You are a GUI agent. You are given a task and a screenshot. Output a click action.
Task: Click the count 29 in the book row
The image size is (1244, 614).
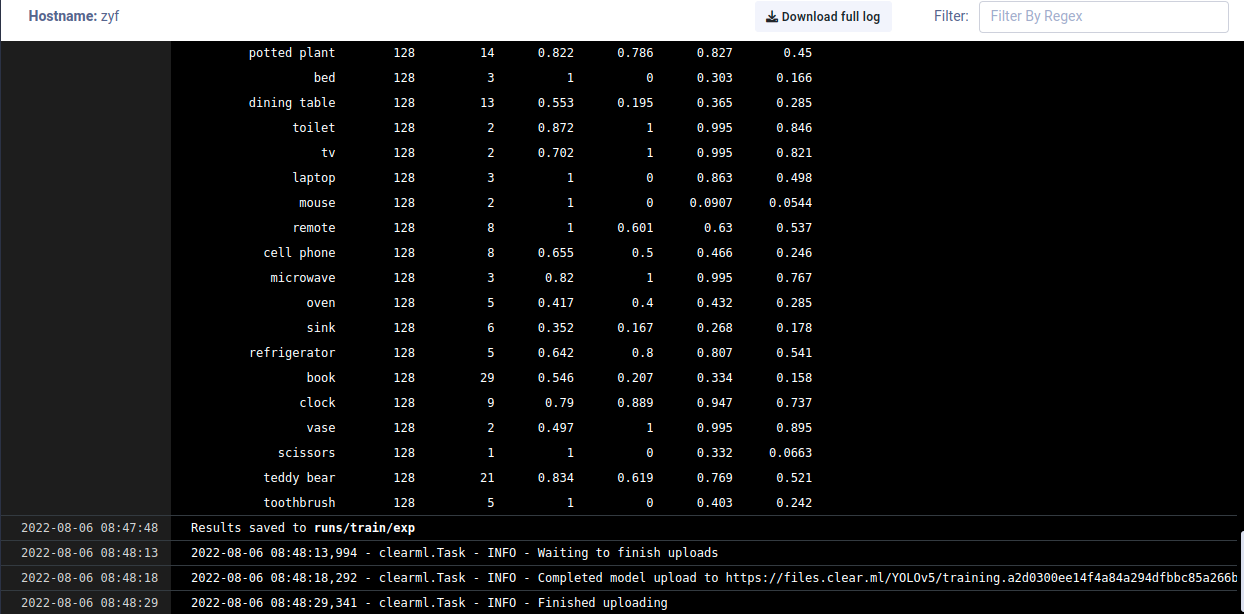(487, 378)
